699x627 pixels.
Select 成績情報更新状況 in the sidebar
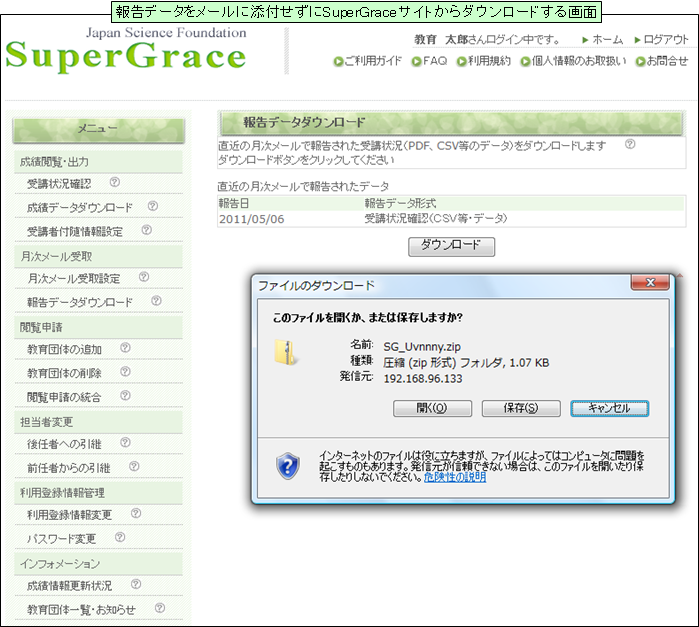click(x=70, y=586)
